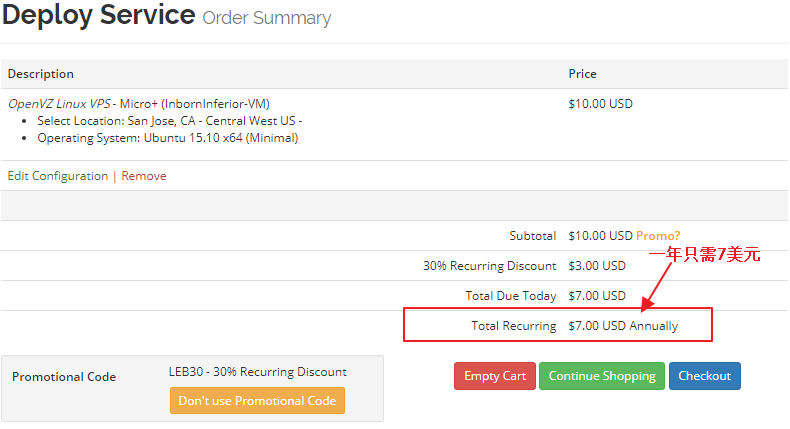Click the Order Summary subtitle text

click(266, 18)
